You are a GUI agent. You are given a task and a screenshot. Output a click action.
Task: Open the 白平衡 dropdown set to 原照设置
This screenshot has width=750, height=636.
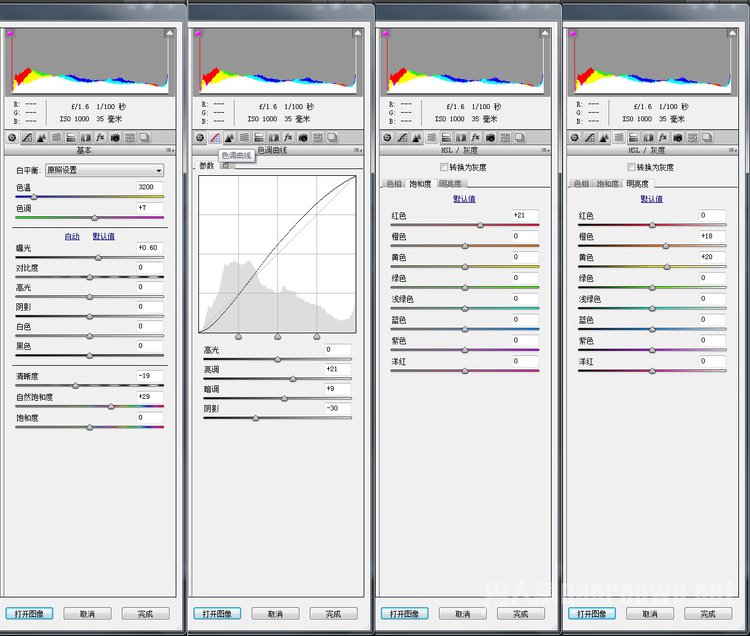104,170
